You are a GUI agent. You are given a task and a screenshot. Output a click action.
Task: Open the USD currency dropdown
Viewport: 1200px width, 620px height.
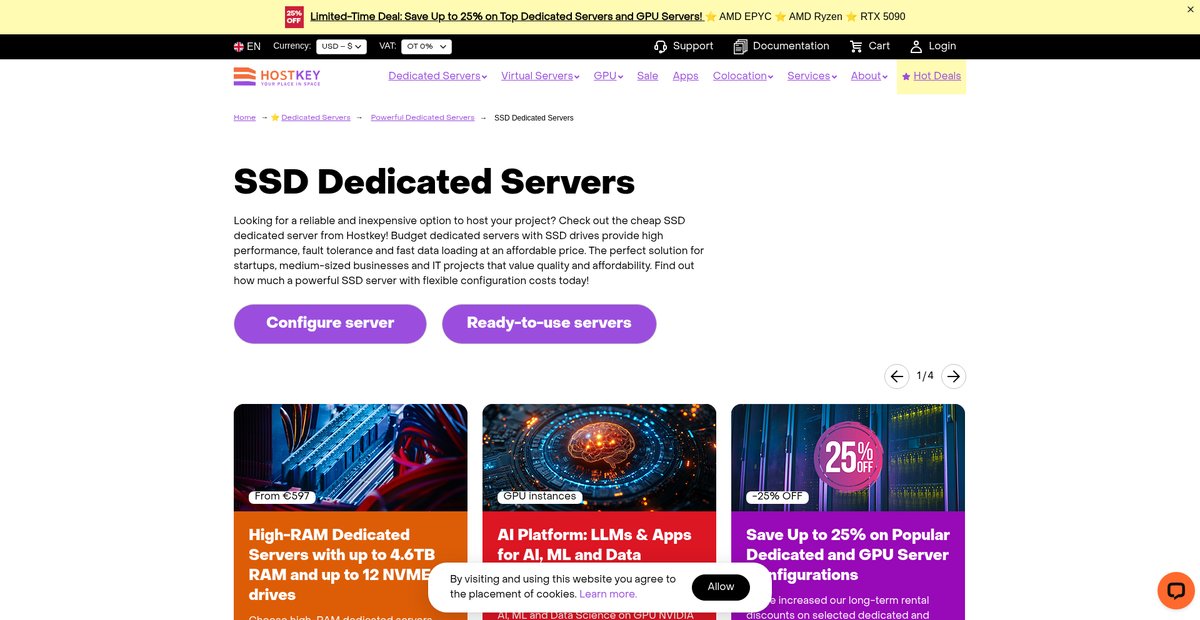coord(341,46)
